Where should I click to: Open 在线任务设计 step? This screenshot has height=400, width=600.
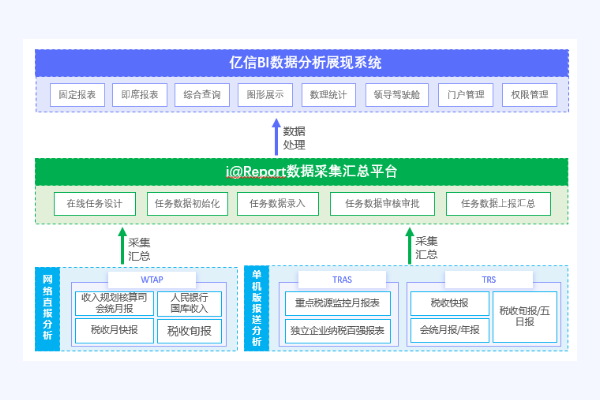94,203
